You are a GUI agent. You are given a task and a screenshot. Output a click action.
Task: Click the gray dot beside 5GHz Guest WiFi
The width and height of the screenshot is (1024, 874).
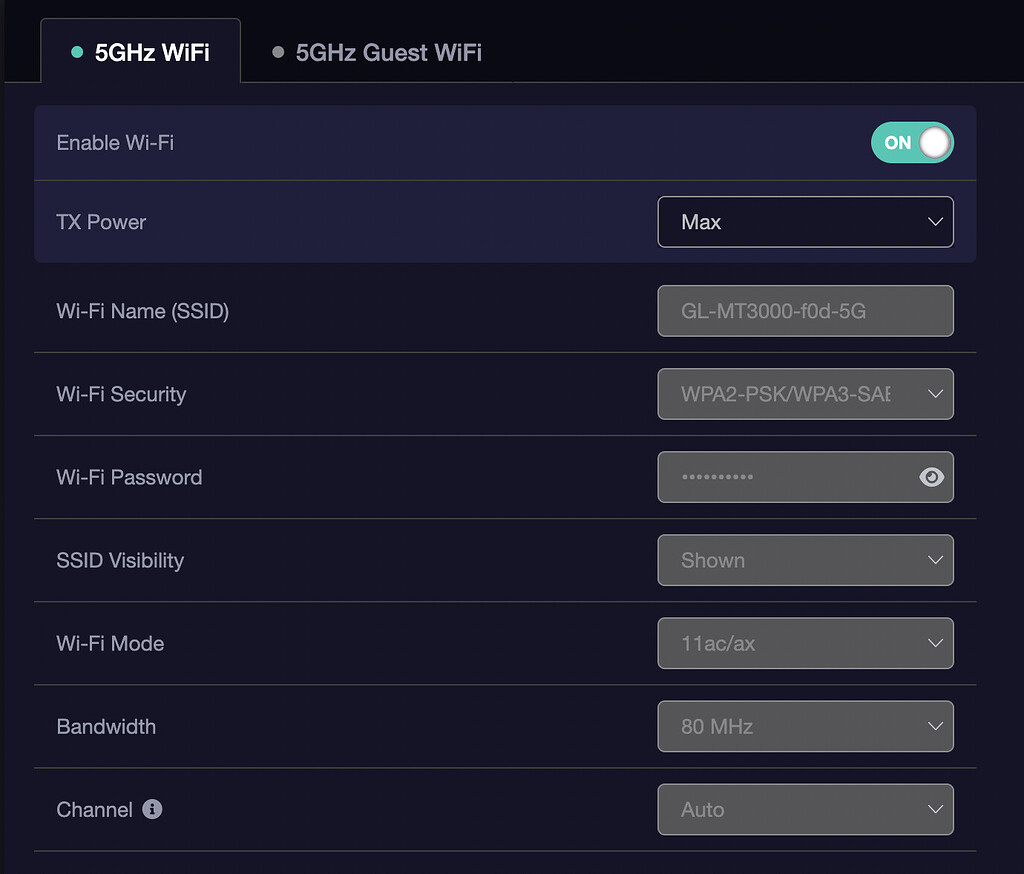pyautogui.click(x=279, y=53)
